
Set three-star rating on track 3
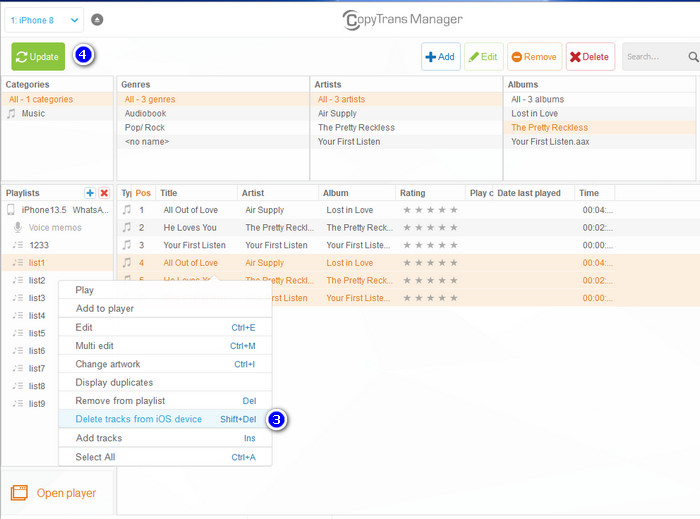pyautogui.click(x=430, y=245)
